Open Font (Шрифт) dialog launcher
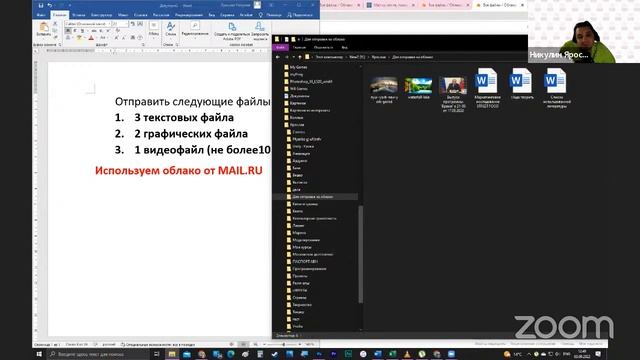The width and height of the screenshot is (640, 360). click(143, 44)
